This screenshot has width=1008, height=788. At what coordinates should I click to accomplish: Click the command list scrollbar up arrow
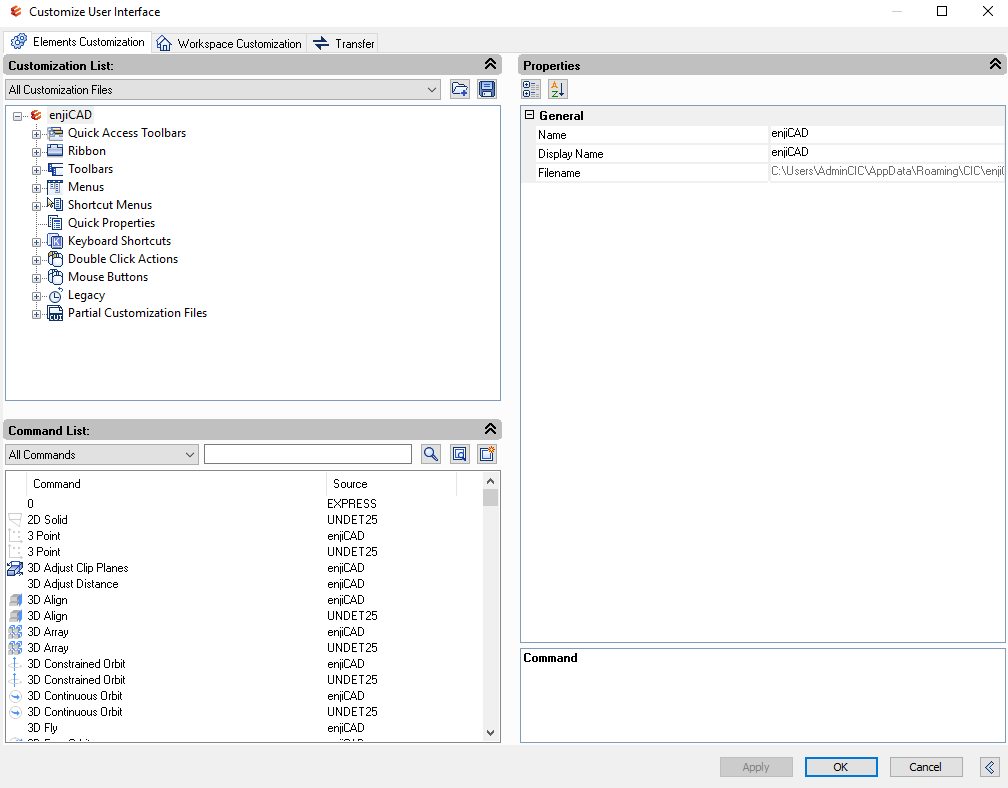(x=490, y=481)
